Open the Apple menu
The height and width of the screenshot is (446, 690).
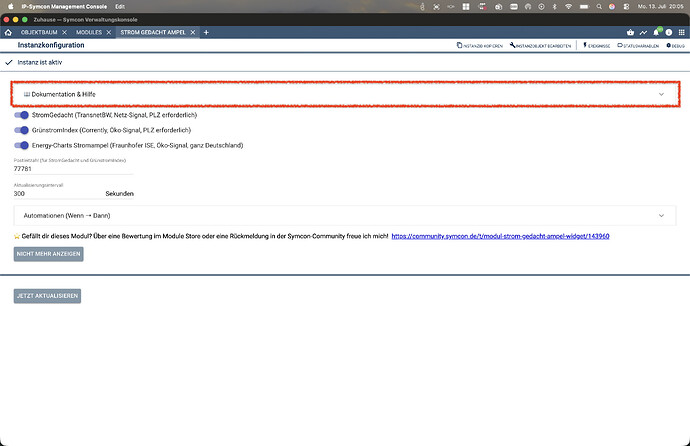[11, 7]
